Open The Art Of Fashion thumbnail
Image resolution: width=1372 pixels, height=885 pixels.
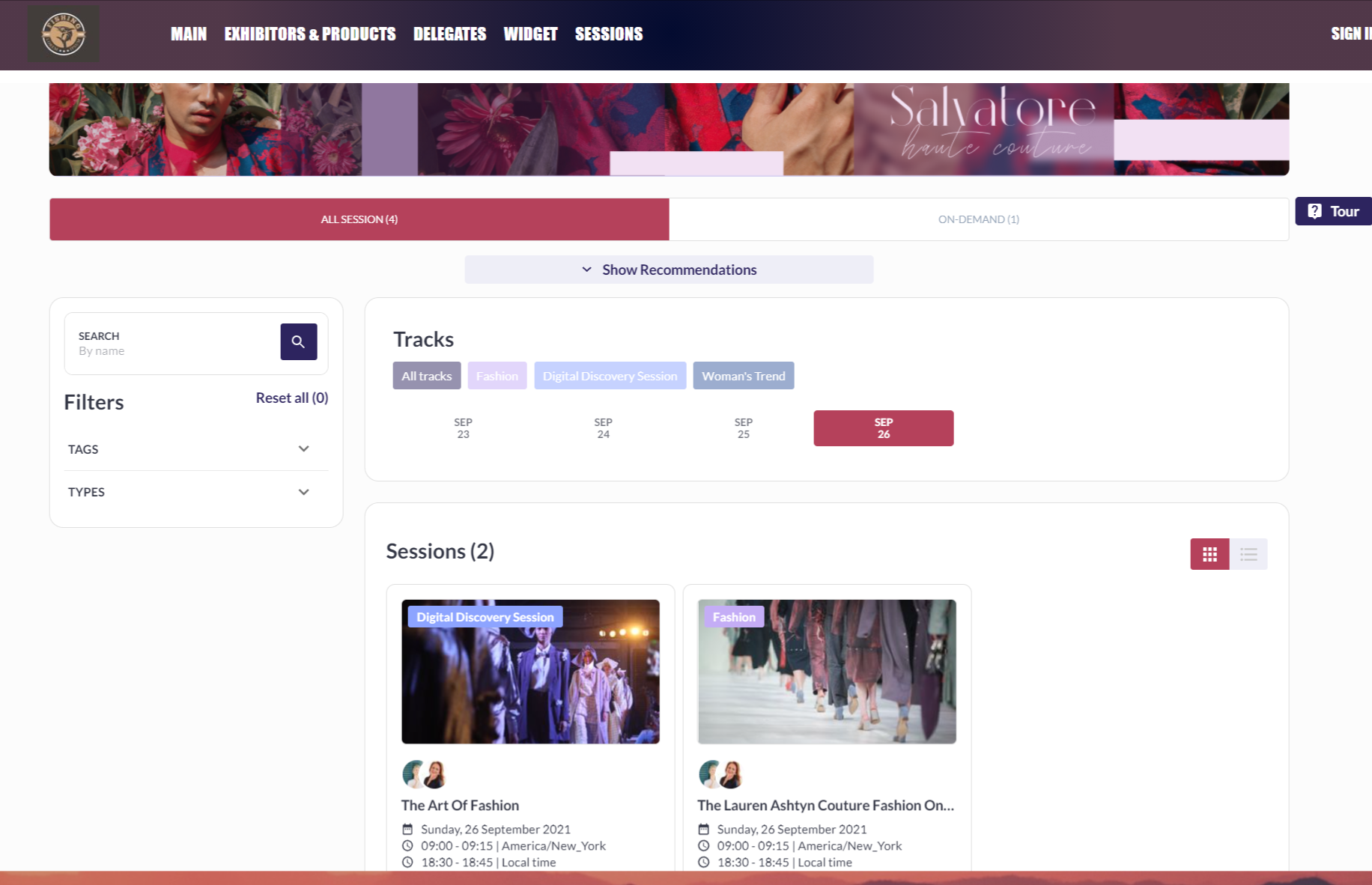pos(531,672)
